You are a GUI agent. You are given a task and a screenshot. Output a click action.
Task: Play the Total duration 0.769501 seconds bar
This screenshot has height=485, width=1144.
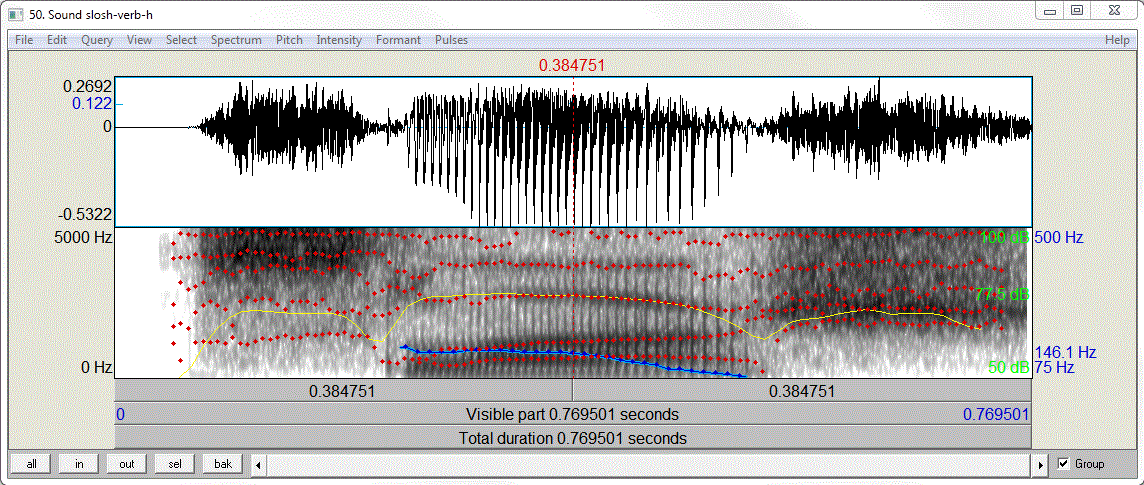(573, 438)
